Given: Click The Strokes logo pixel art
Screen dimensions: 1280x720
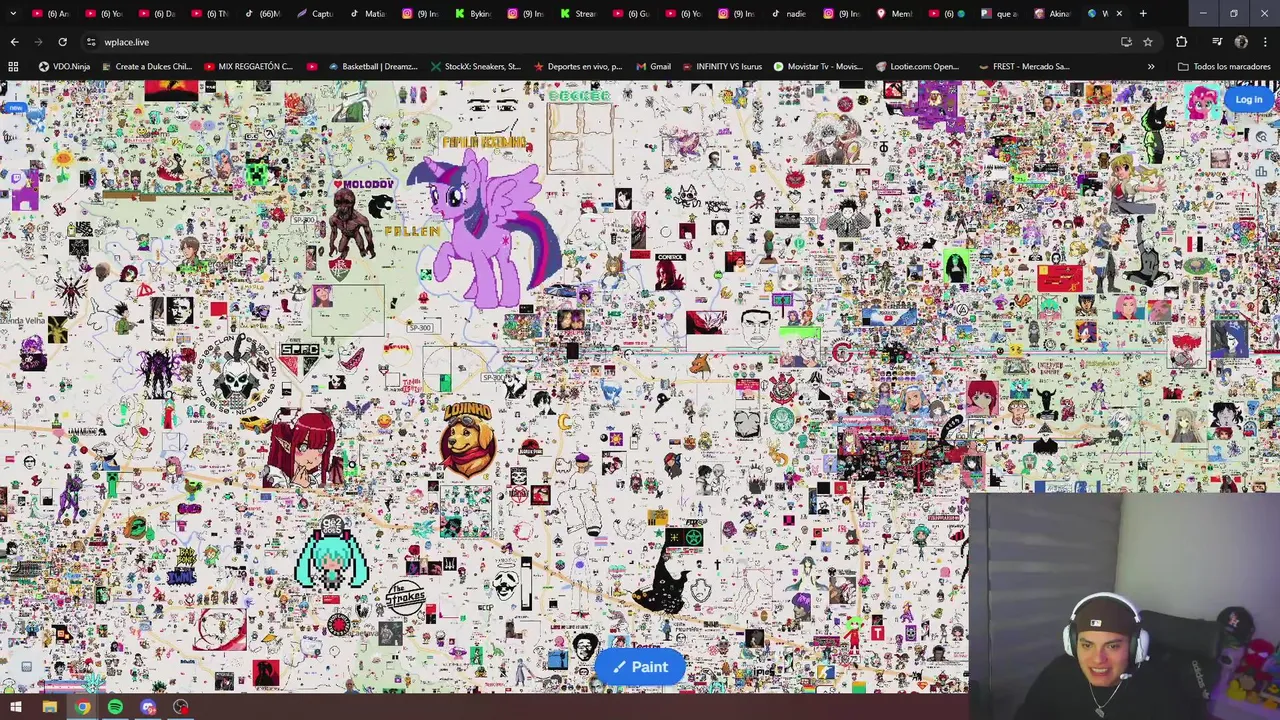Looking at the screenshot, I should [x=405, y=596].
